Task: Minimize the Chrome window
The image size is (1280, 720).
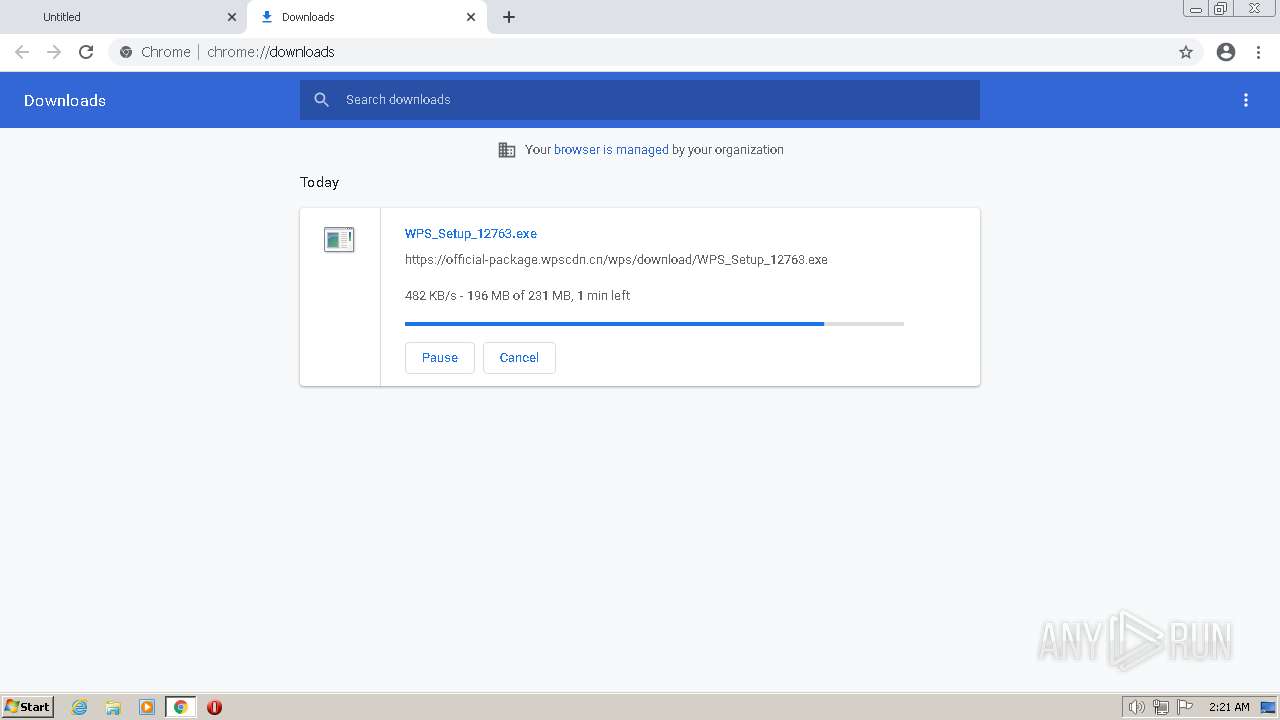Action: point(1195,9)
